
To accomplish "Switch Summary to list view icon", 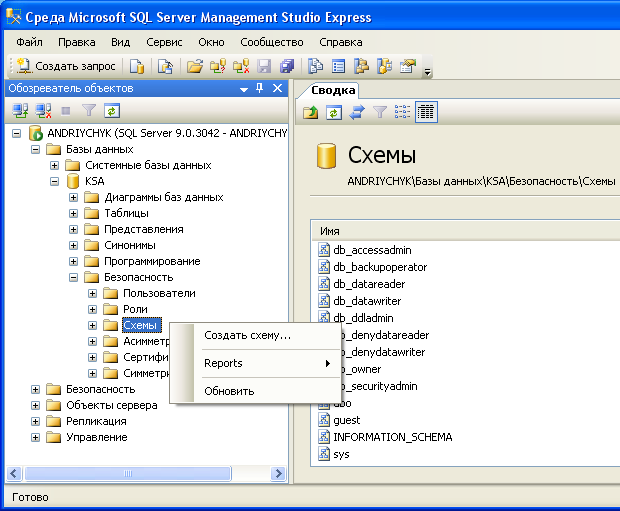I will (x=403, y=112).
